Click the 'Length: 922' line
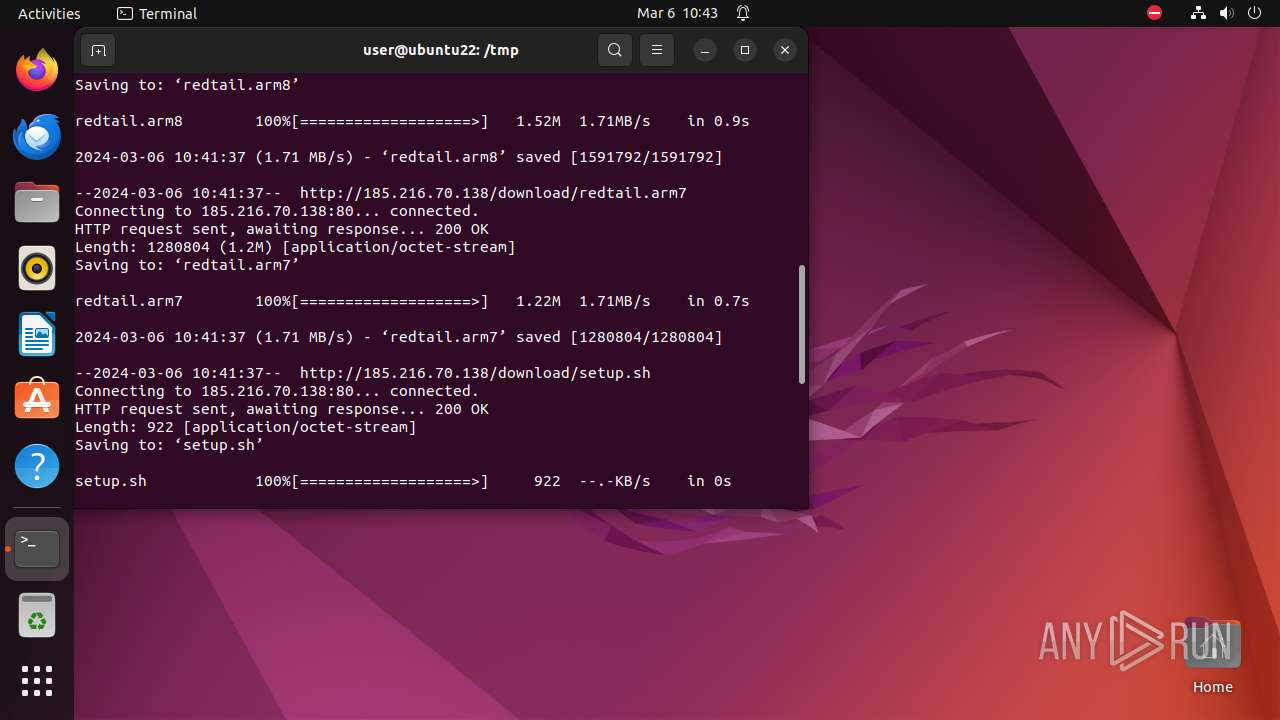Image resolution: width=1280 pixels, height=720 pixels. click(246, 427)
